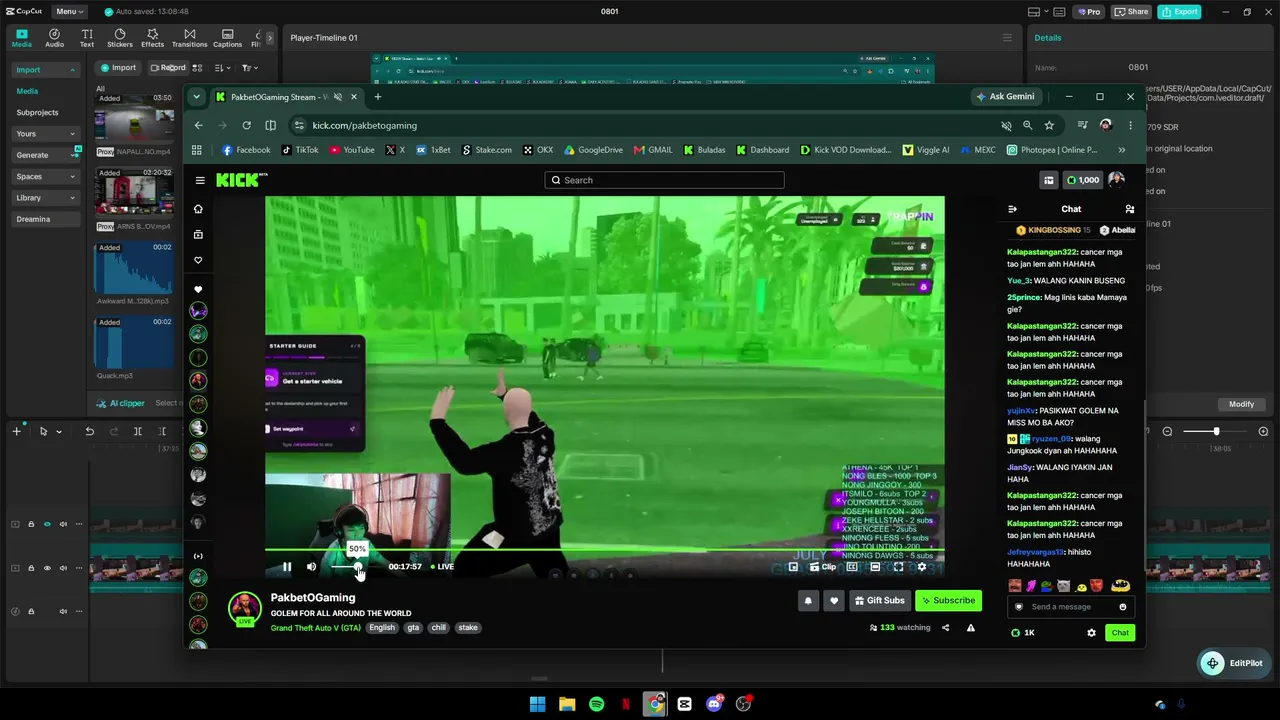Open the media filter dropdown
1280x720 pixels.
pos(248,68)
